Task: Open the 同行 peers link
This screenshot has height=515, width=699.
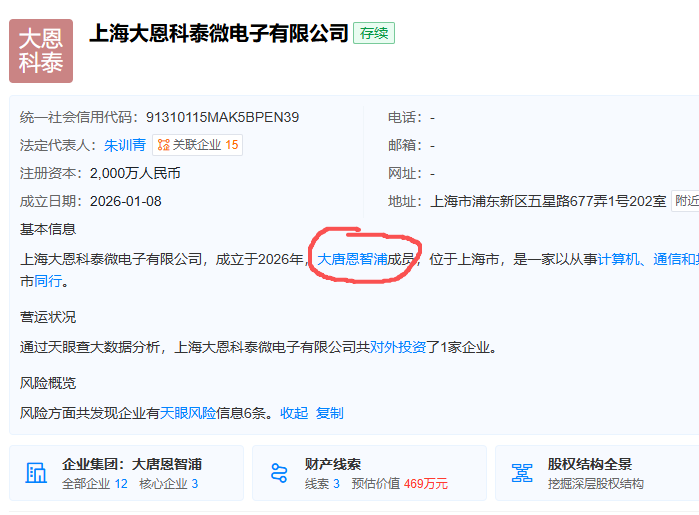Action: click(48, 281)
